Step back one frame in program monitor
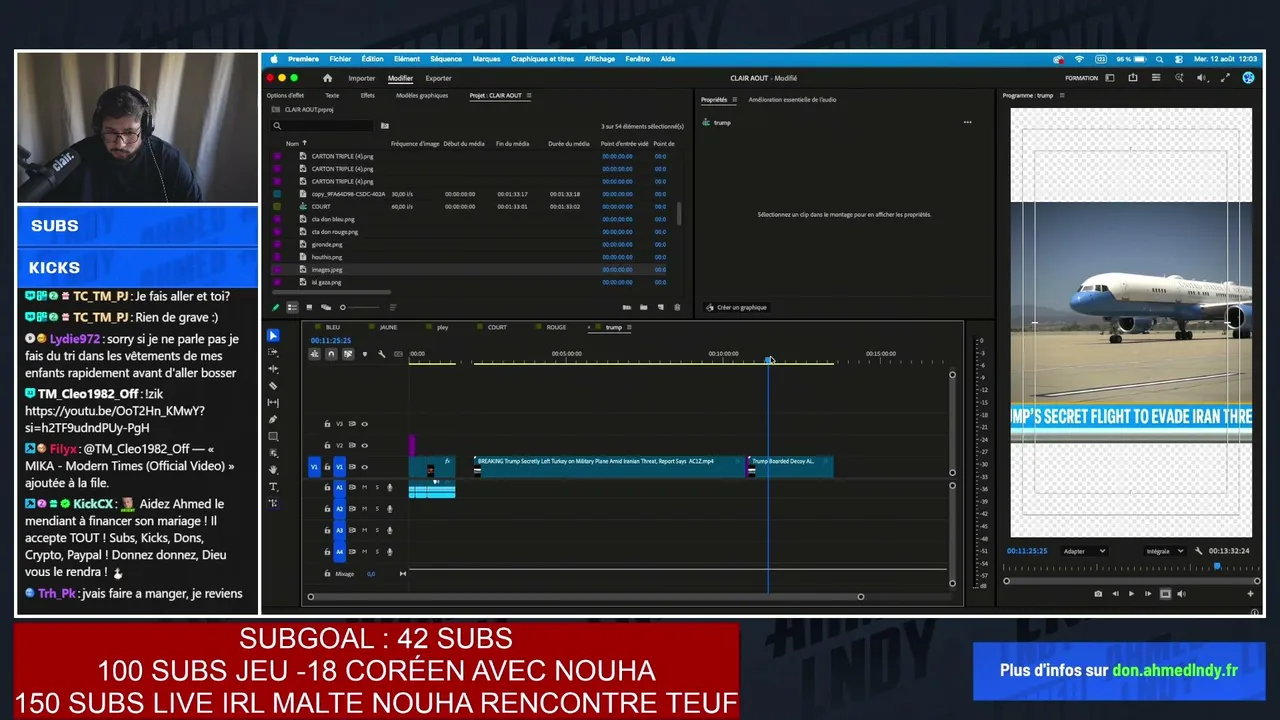This screenshot has width=1280, height=720. (1116, 594)
